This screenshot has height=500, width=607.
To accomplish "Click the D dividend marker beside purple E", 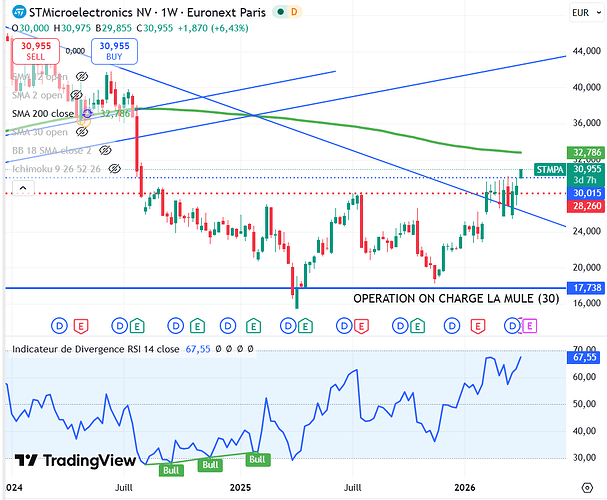I will click(x=512, y=326).
